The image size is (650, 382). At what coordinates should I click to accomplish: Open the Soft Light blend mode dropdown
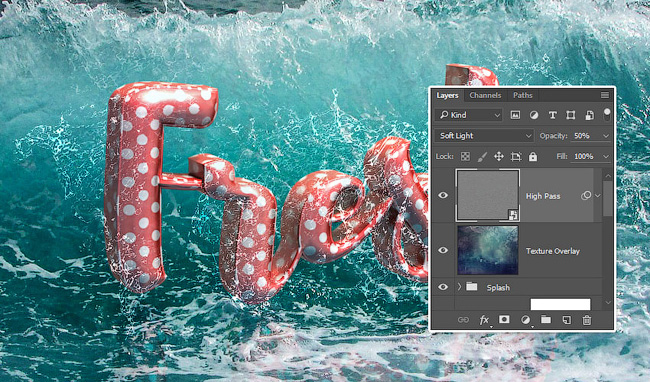pos(484,136)
